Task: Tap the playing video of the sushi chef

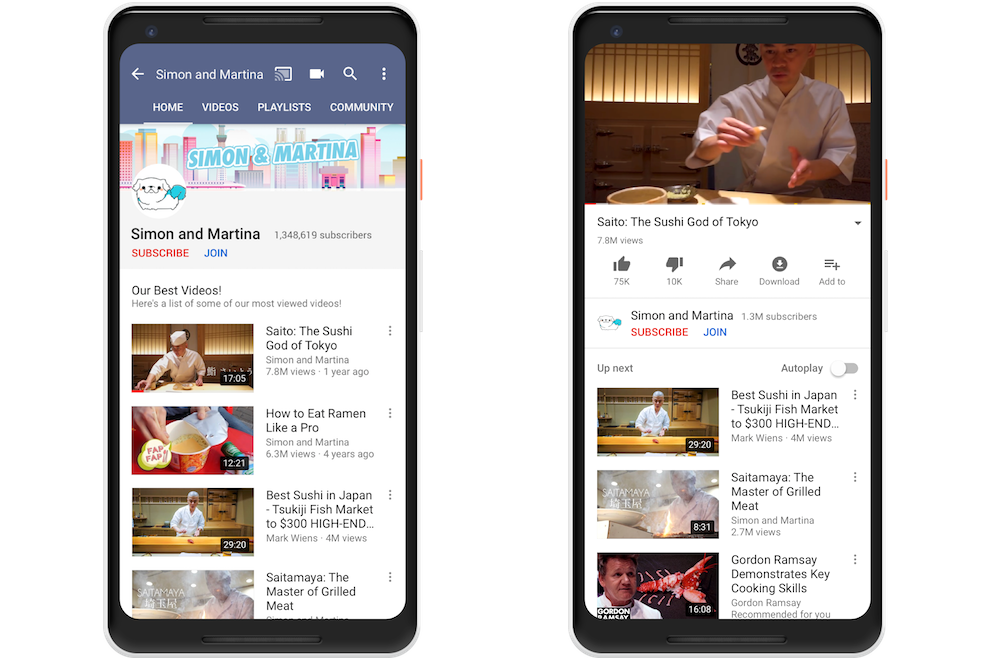Action: (727, 124)
